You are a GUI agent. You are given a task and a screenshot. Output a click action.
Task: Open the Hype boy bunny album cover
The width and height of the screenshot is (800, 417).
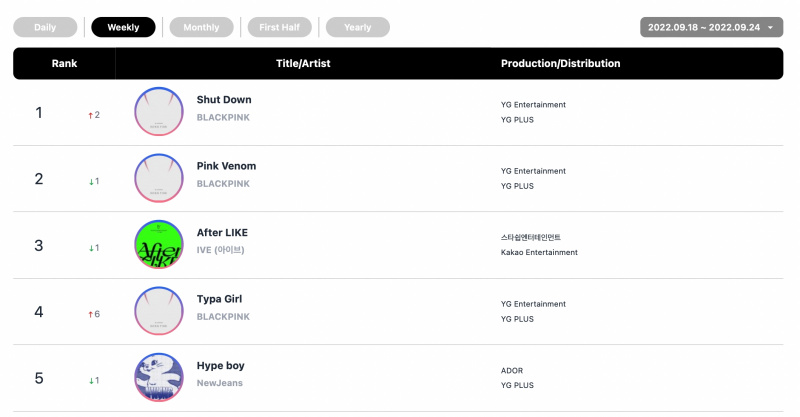tap(159, 377)
